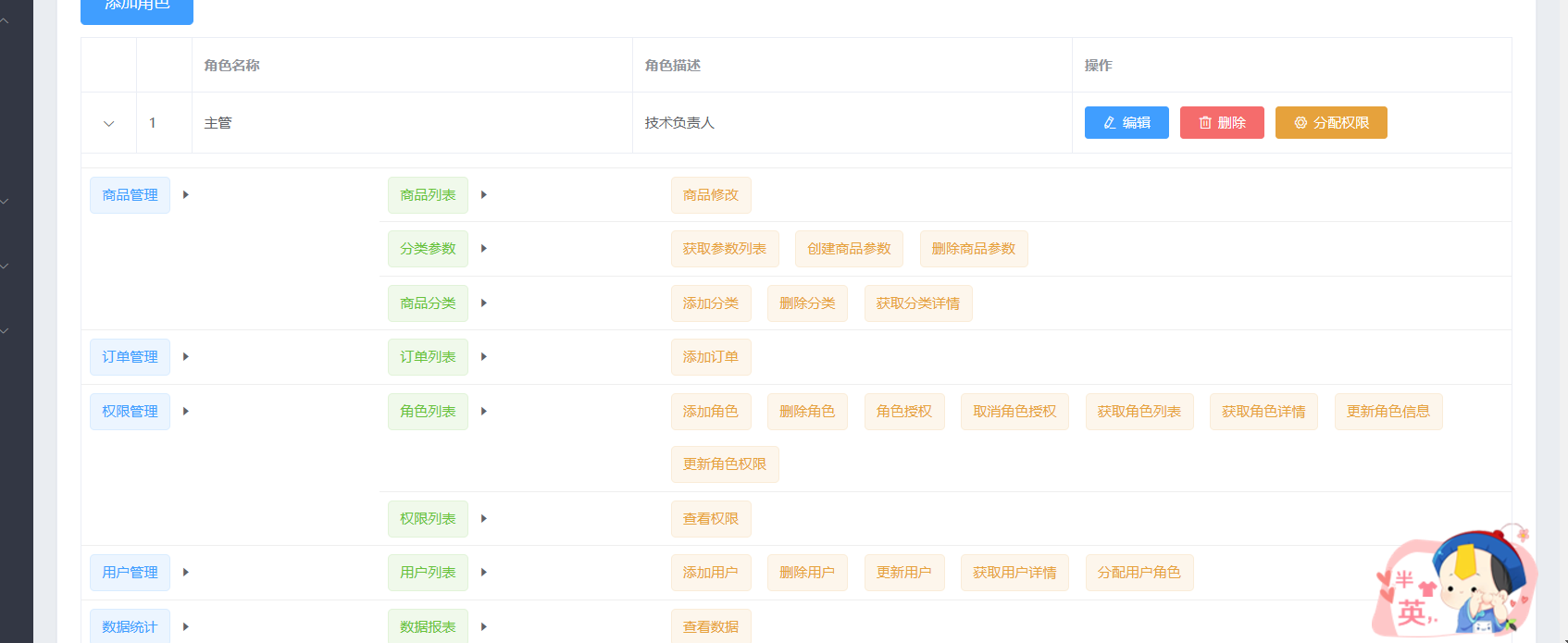
Task: Select the 获取角色详情 tag
Action: (1263, 412)
